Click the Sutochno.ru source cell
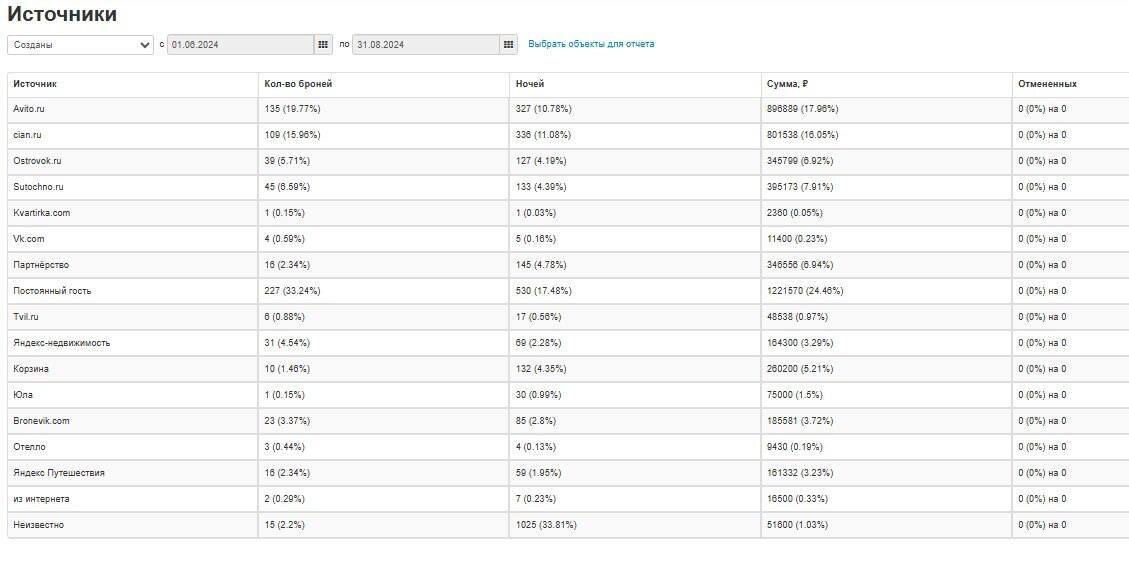Viewport: 1129px width, 563px height. [x=38, y=187]
